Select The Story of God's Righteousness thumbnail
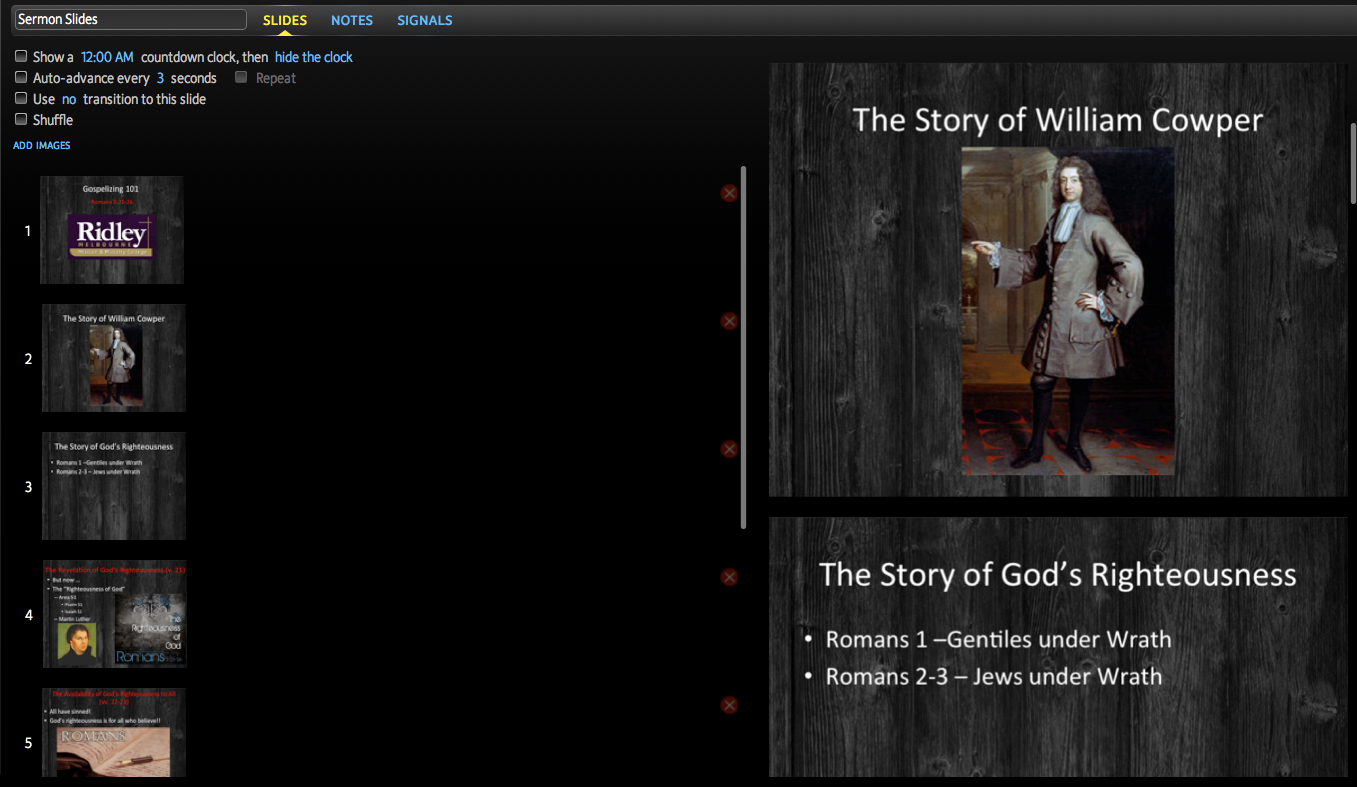Screen dimensions: 1357x787 click(x=114, y=486)
